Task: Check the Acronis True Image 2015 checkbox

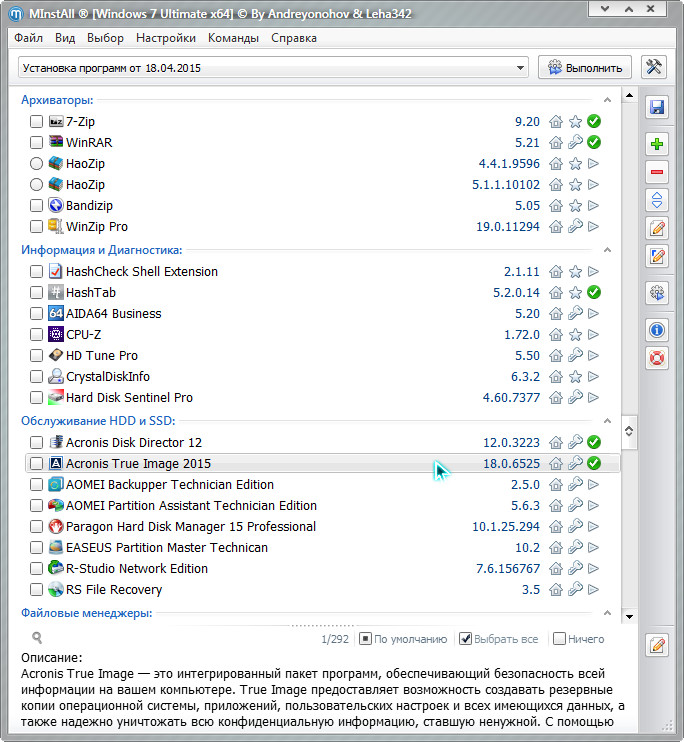Action: (x=36, y=463)
